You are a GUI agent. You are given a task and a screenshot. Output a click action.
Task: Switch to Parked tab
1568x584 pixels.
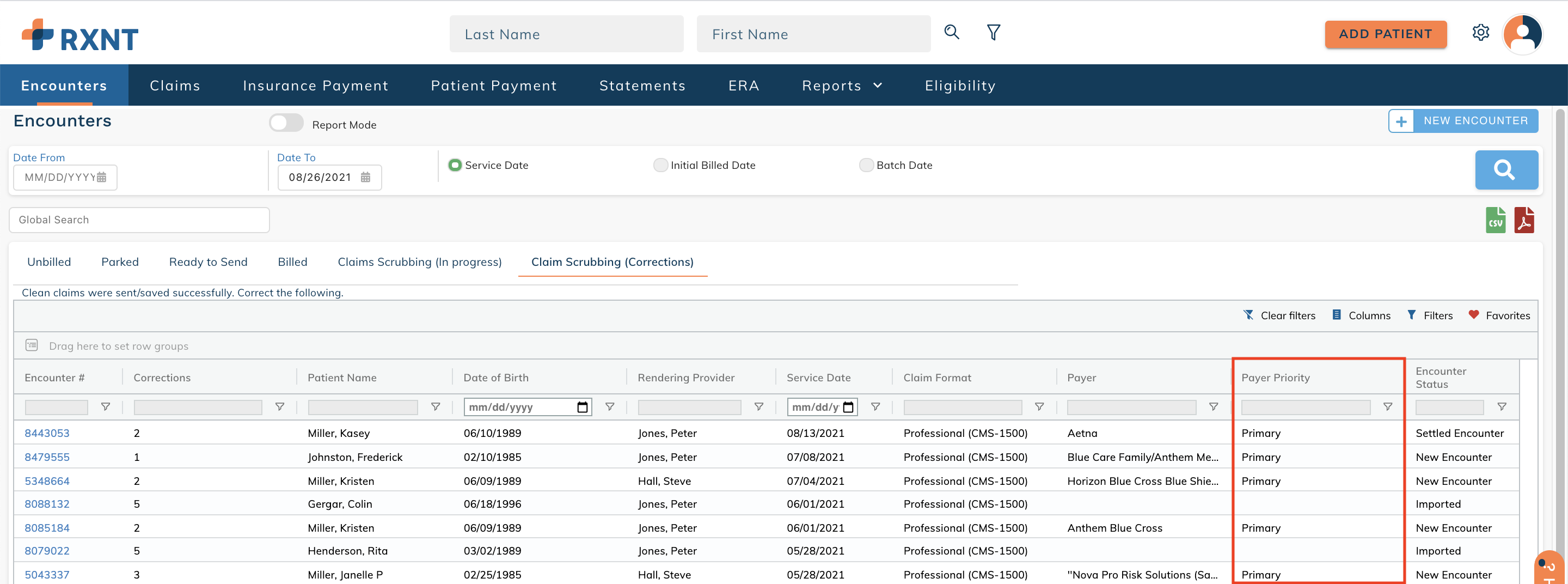click(120, 262)
